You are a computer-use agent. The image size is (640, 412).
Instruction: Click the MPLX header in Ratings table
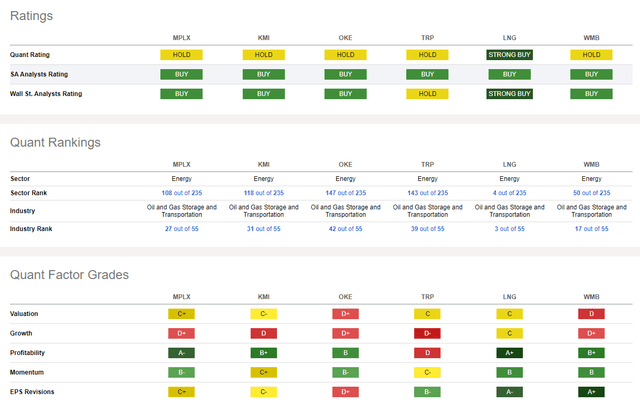pos(182,38)
